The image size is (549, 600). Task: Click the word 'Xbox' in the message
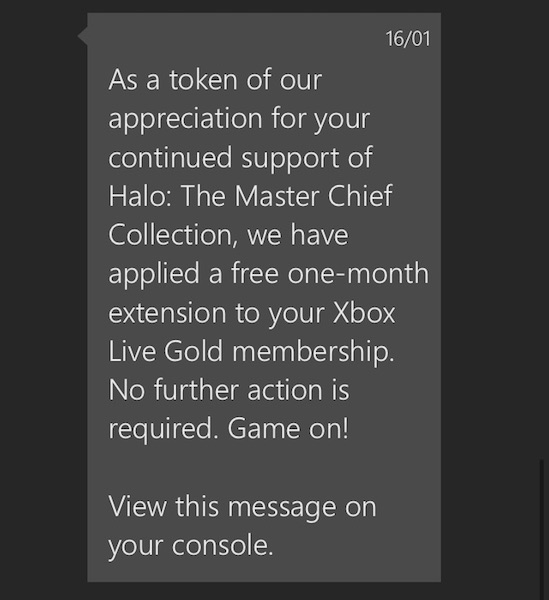click(363, 313)
